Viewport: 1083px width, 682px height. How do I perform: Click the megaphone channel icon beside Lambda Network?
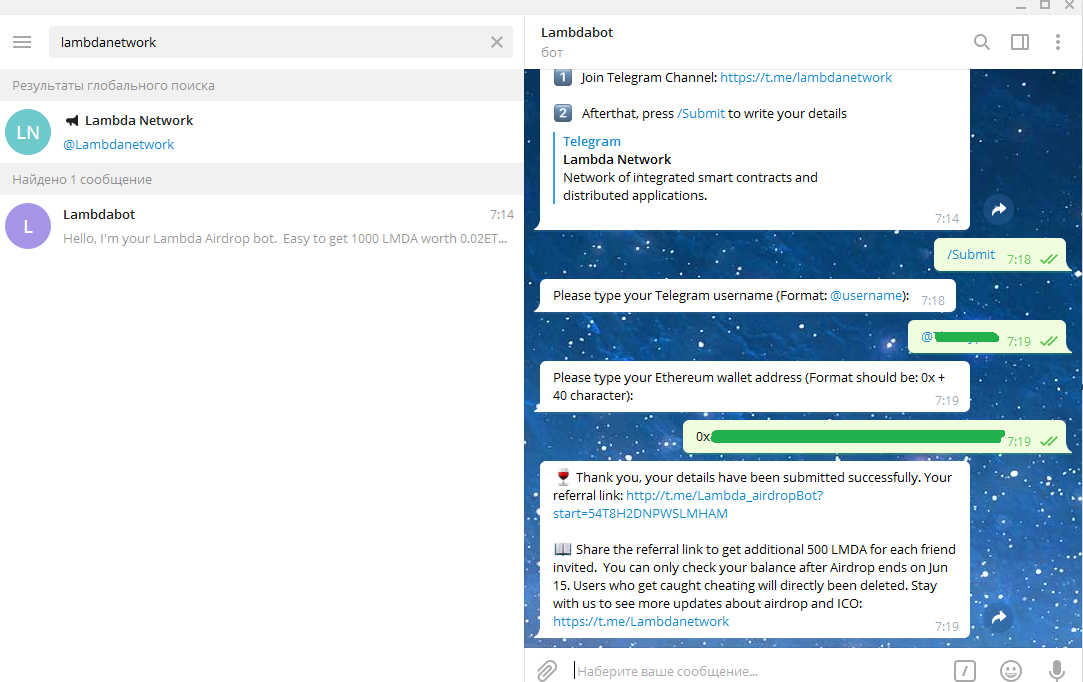pyautogui.click(x=72, y=121)
